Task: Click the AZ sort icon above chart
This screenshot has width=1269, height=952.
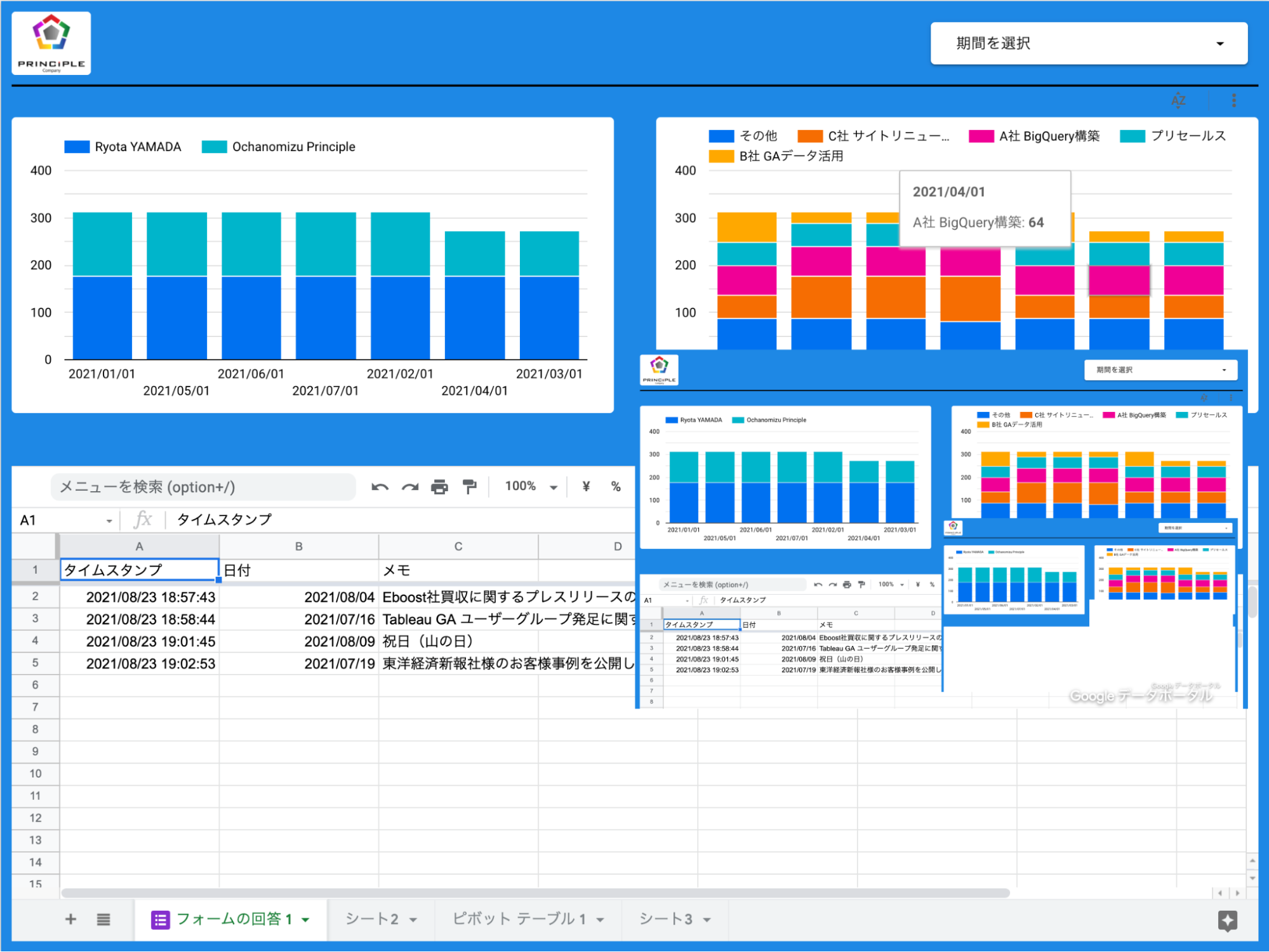Action: click(x=1178, y=100)
